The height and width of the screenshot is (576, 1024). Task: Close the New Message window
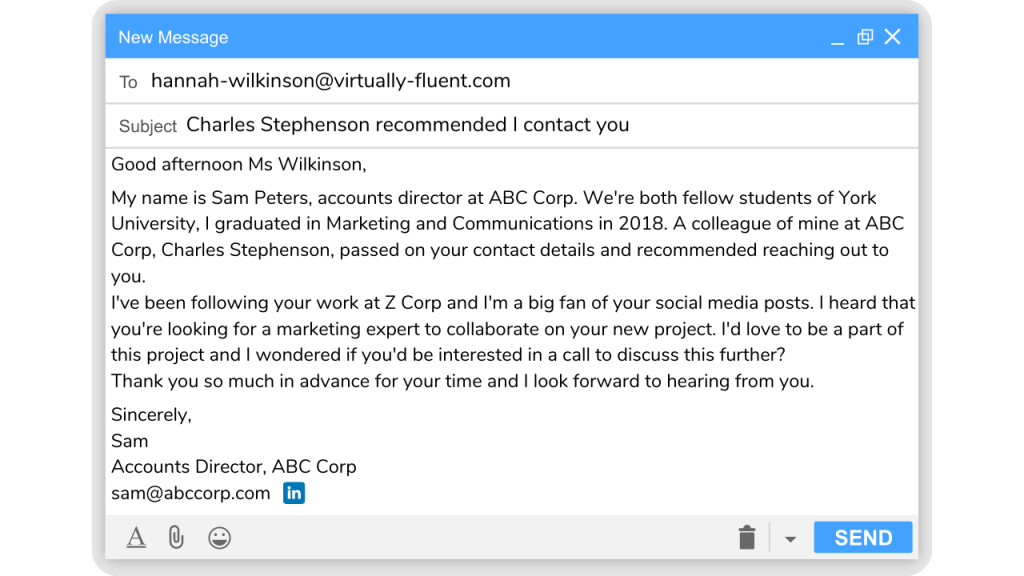[x=893, y=37]
